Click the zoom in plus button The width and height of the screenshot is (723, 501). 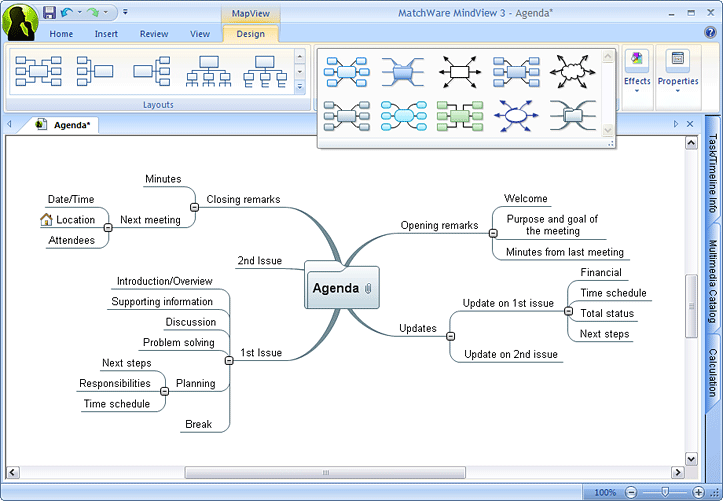tap(699, 492)
